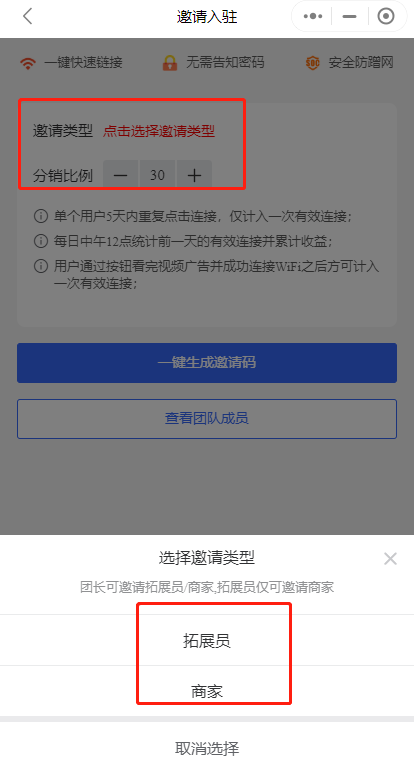
Task: Tap 取消选择 to cancel selection
Action: pos(207,748)
